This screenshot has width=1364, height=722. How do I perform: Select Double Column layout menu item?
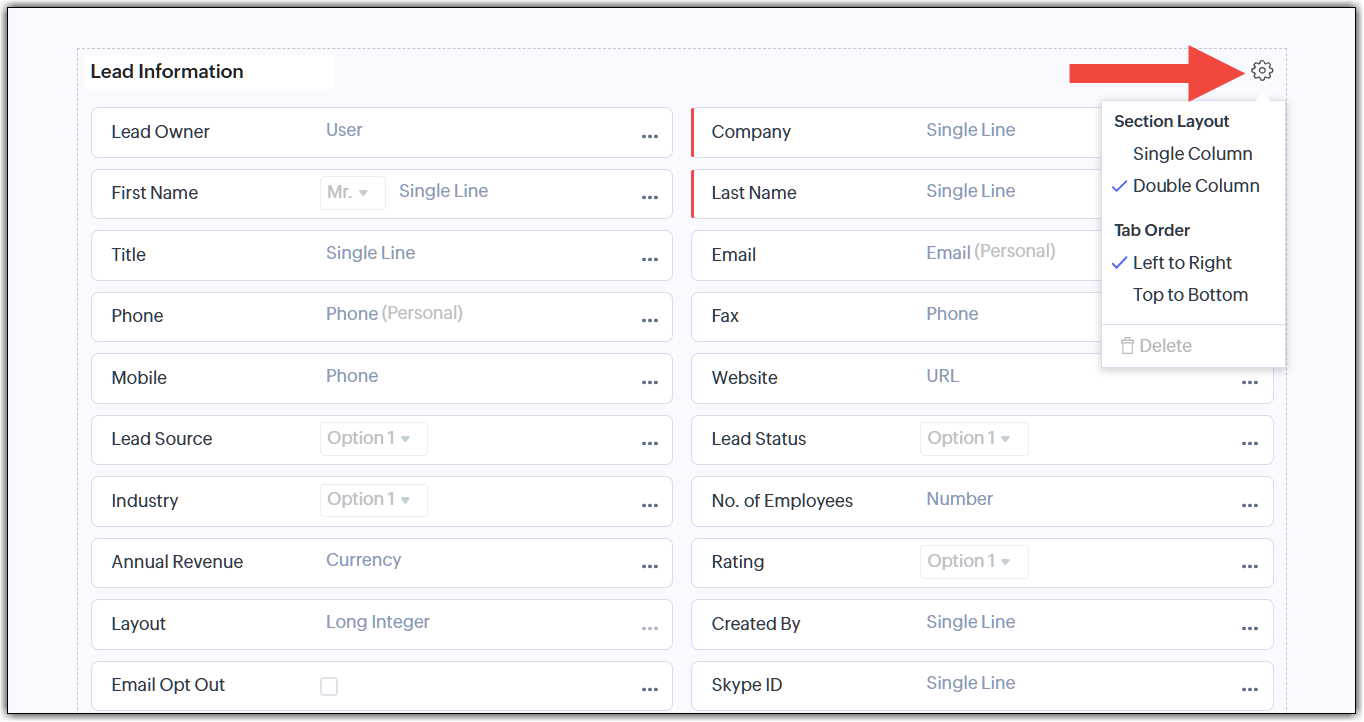1196,186
